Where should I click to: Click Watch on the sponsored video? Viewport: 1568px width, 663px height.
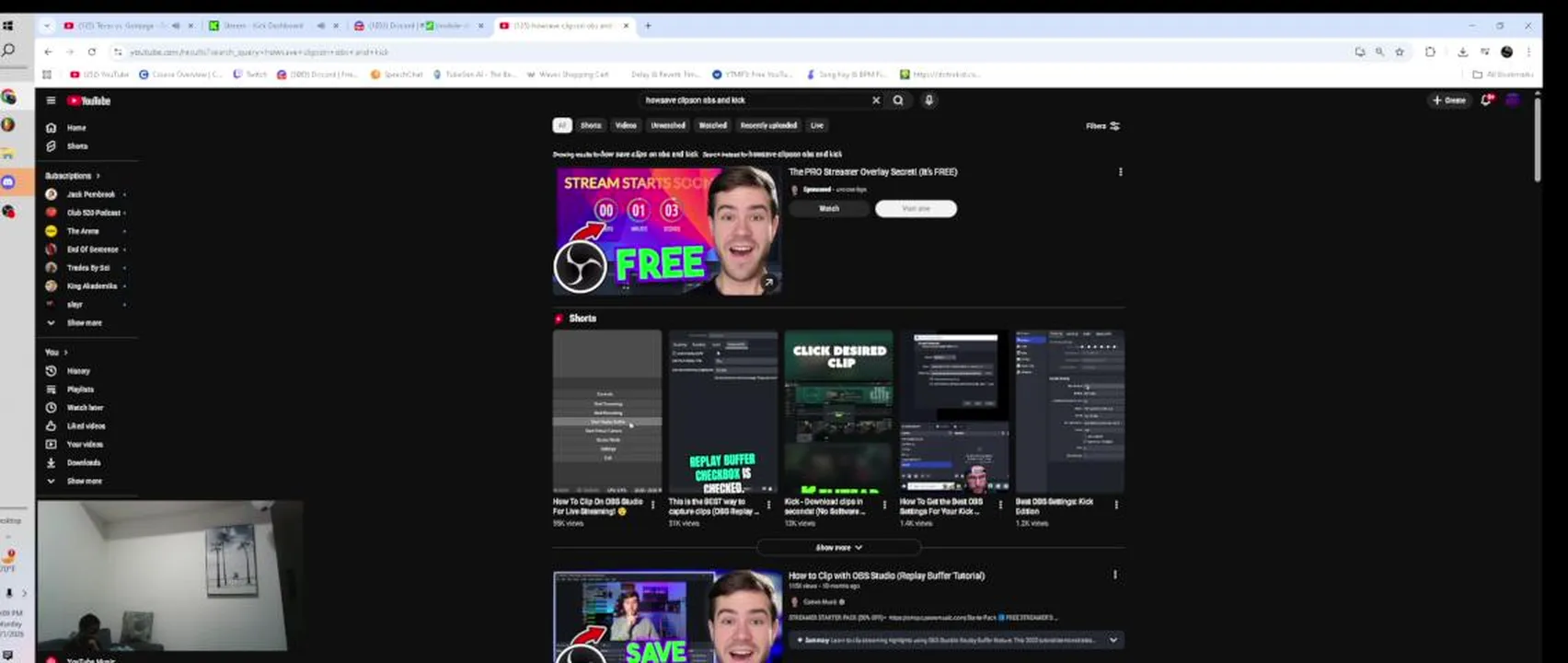829,209
